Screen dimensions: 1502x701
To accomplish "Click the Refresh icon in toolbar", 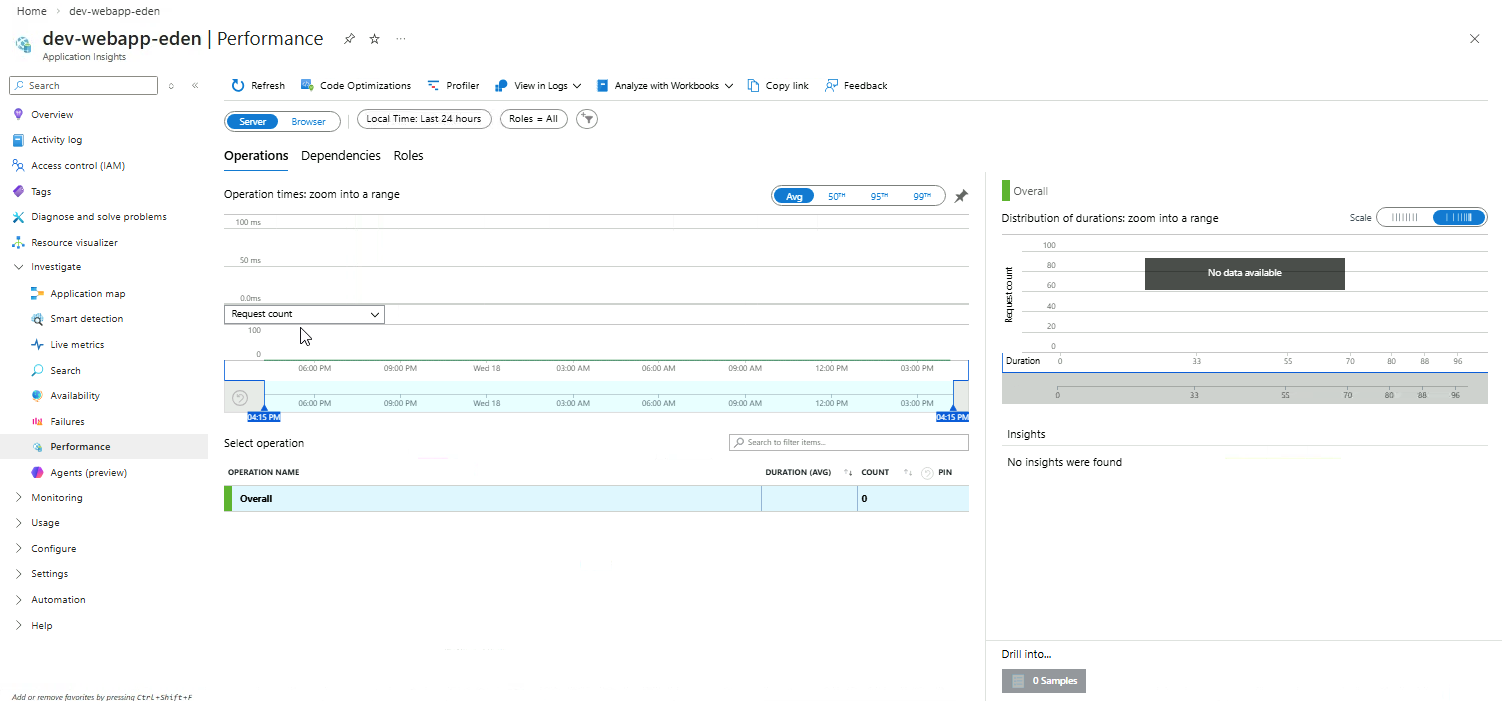I will tap(238, 86).
